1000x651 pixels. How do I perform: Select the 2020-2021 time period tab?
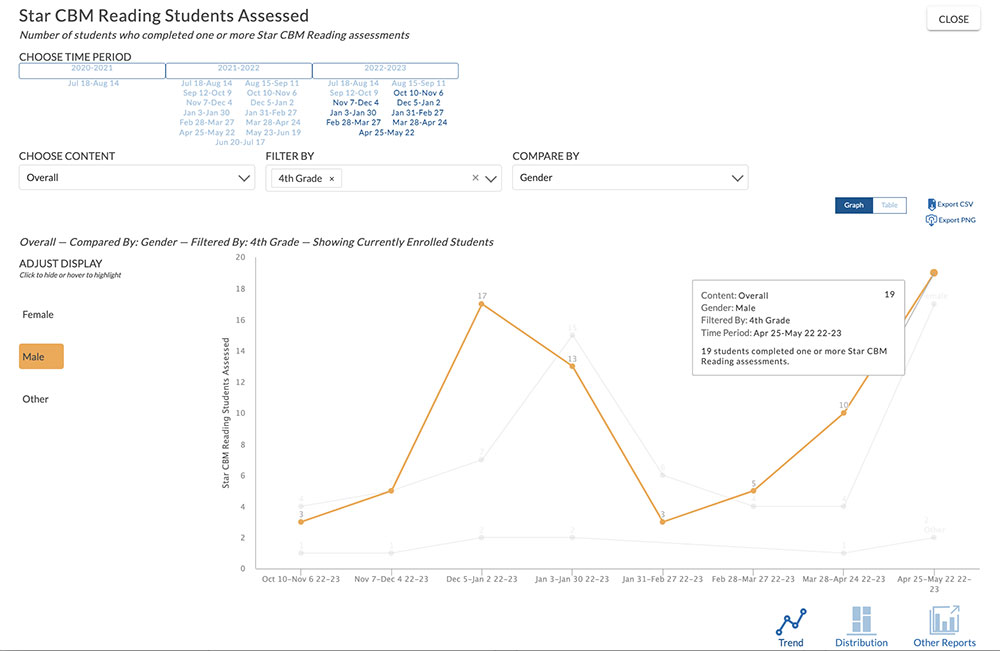click(x=92, y=70)
